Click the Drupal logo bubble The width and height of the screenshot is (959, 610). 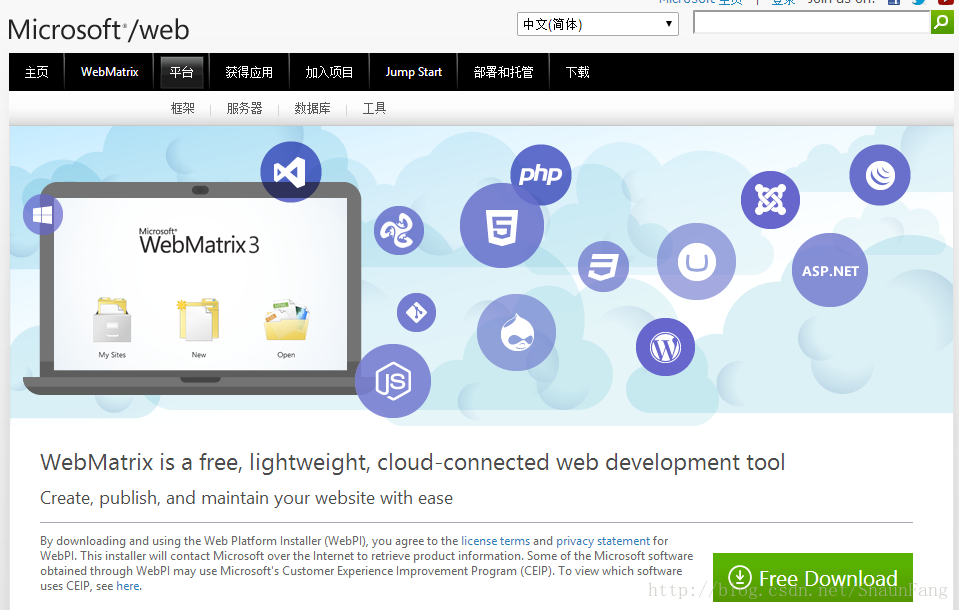coord(517,333)
